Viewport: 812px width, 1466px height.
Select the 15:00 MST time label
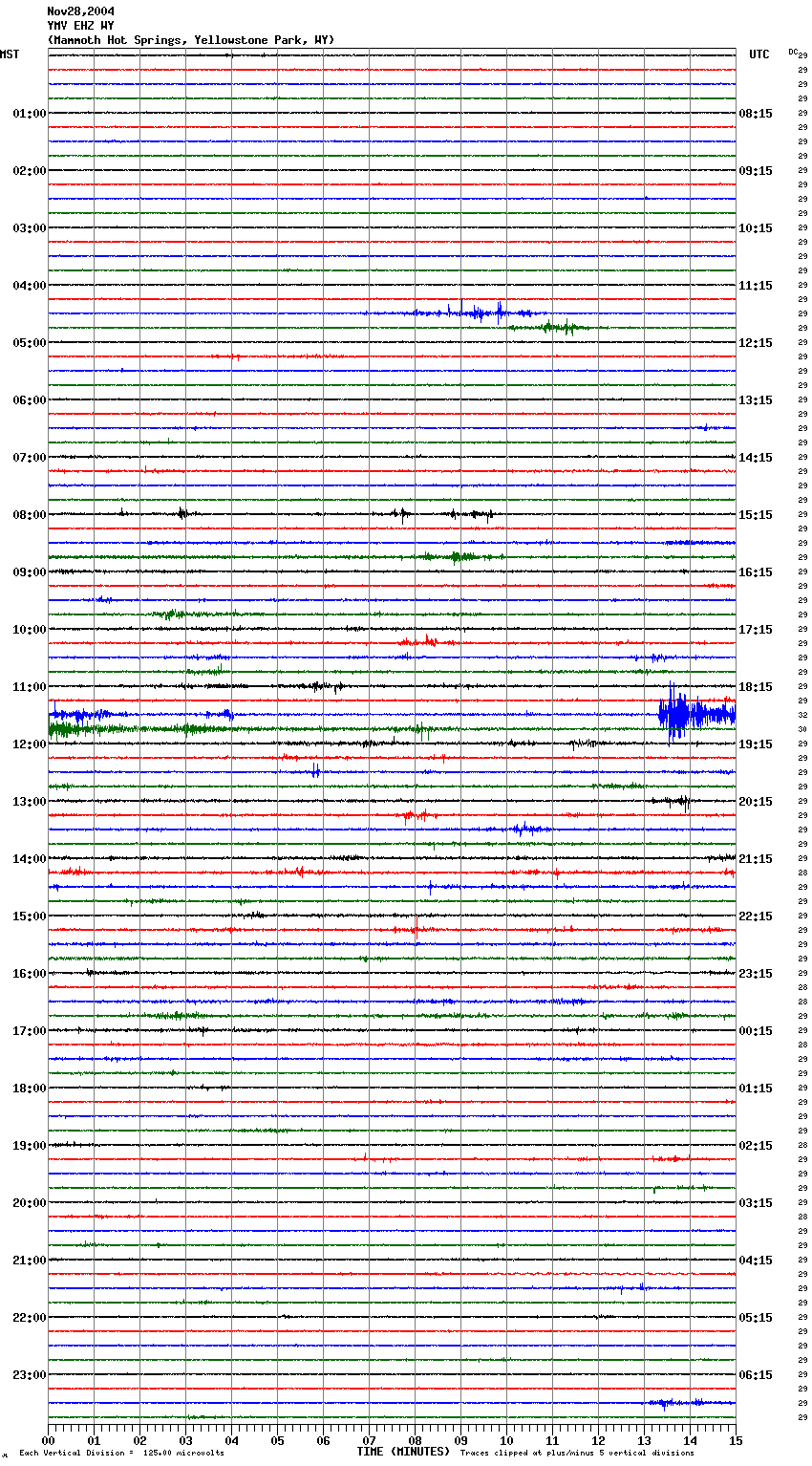(x=30, y=916)
